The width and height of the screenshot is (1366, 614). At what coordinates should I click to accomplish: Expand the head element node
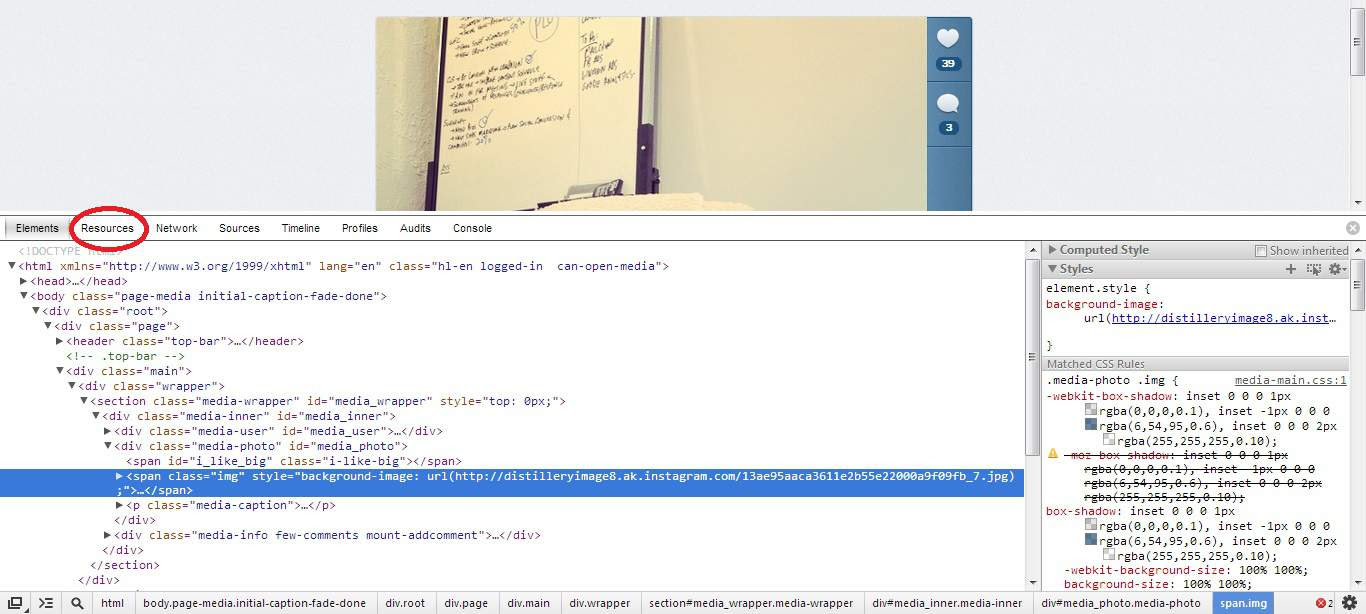point(24,281)
